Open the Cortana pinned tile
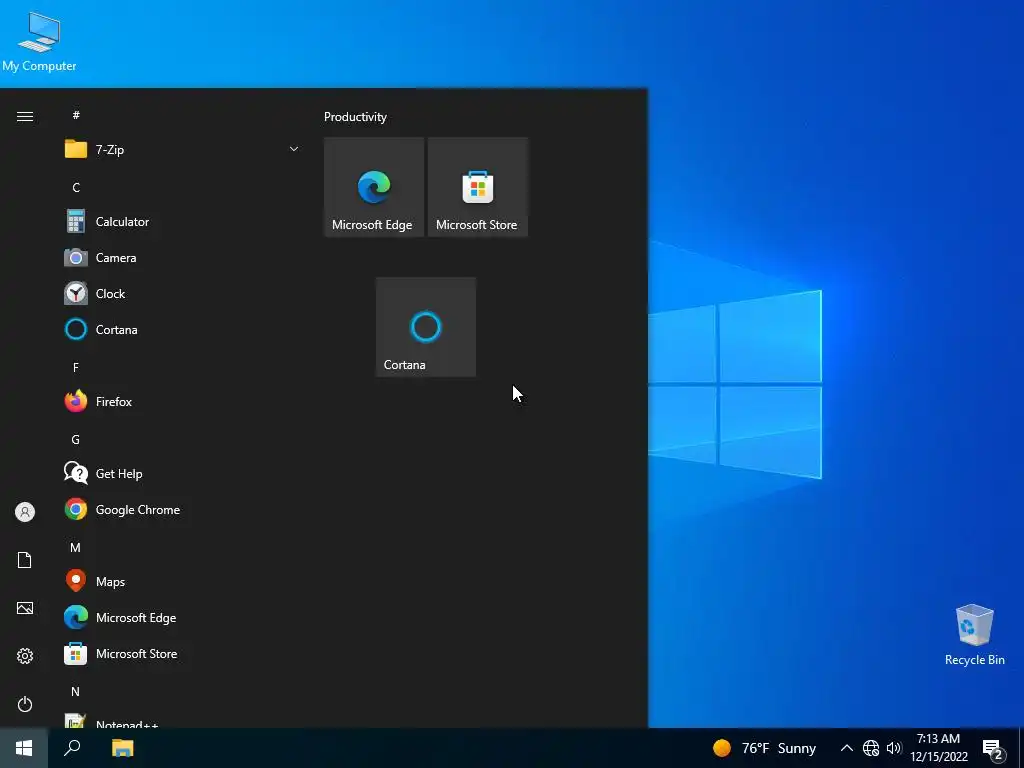This screenshot has height=768, width=1024. [425, 327]
